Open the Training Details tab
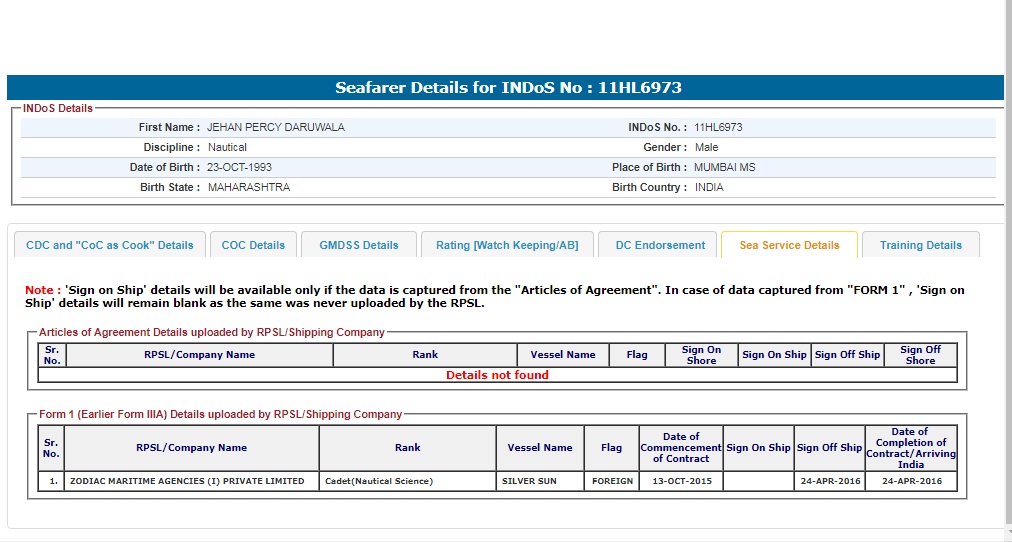 click(920, 245)
